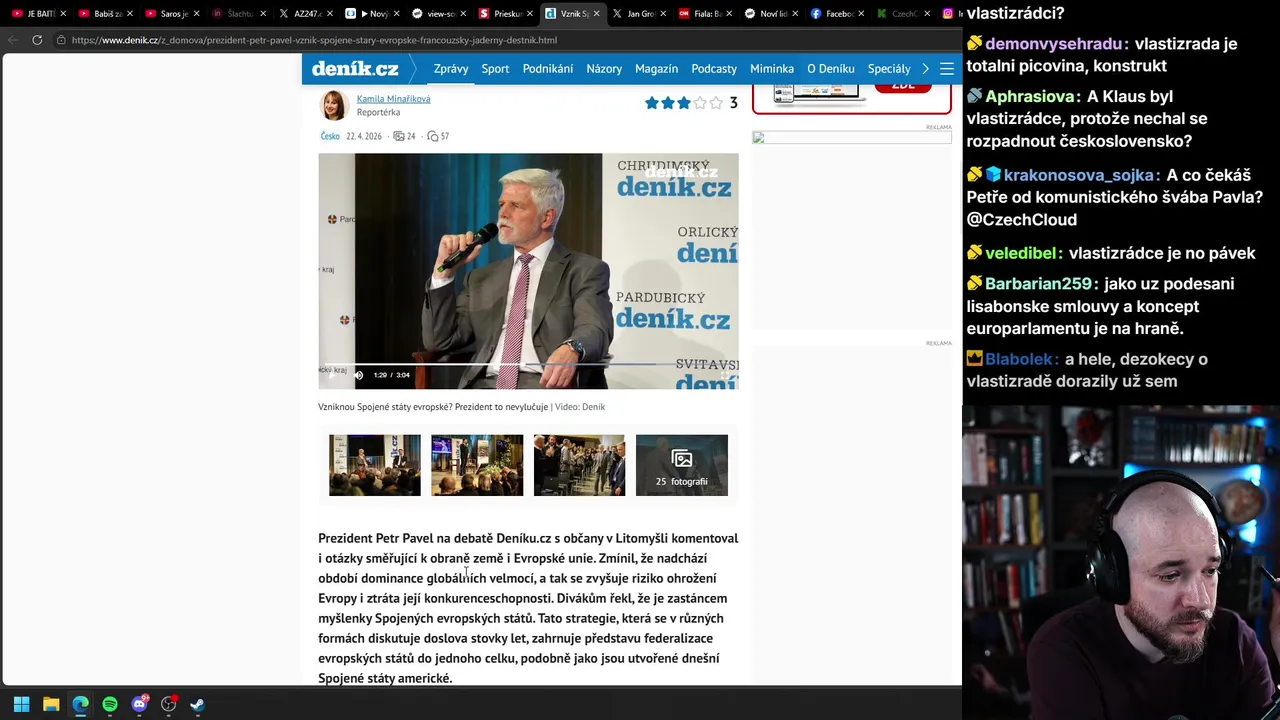Viewport: 1280px width, 720px height.
Task: Click Kamila Minaříková's author photo
Action: pos(334,105)
